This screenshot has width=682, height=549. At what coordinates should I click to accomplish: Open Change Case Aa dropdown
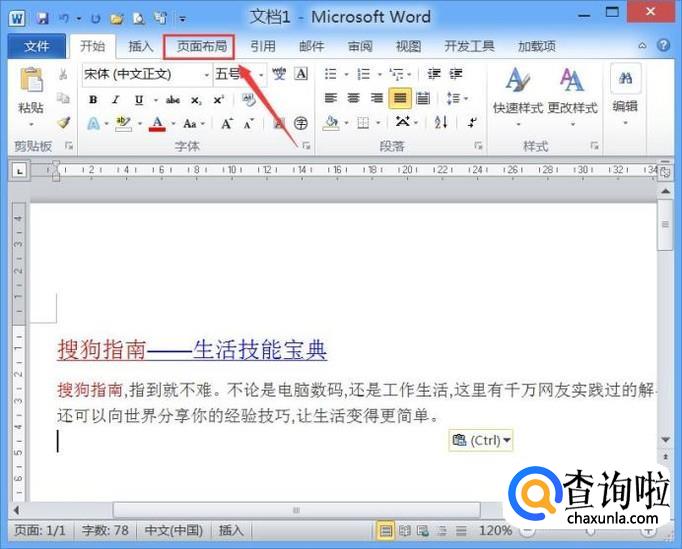(x=194, y=124)
